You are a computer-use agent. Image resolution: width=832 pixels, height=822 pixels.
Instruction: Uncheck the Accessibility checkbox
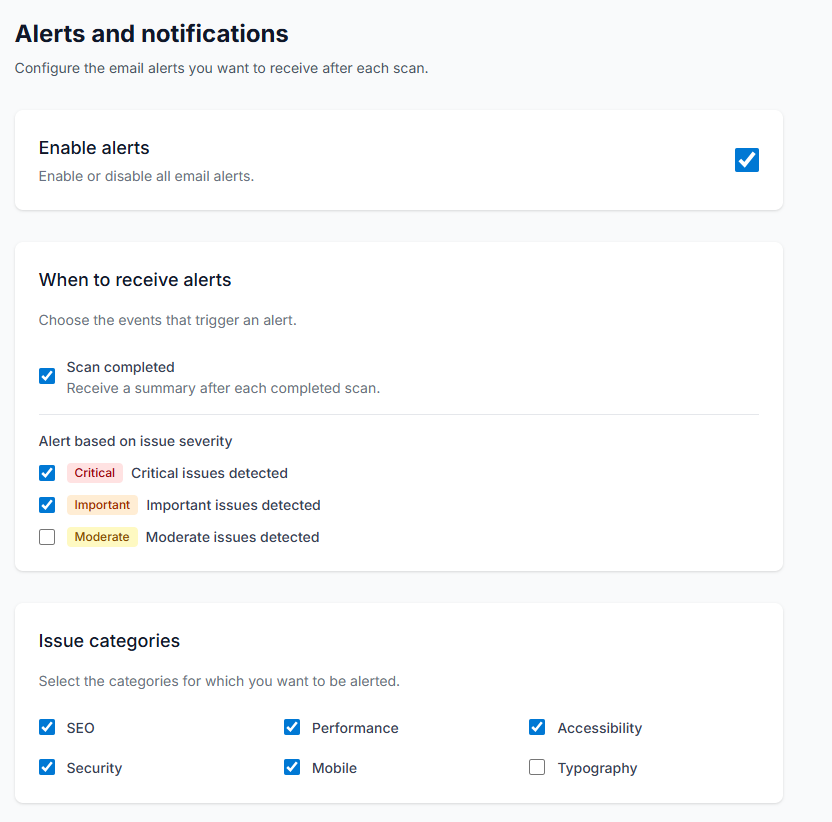[x=537, y=728]
